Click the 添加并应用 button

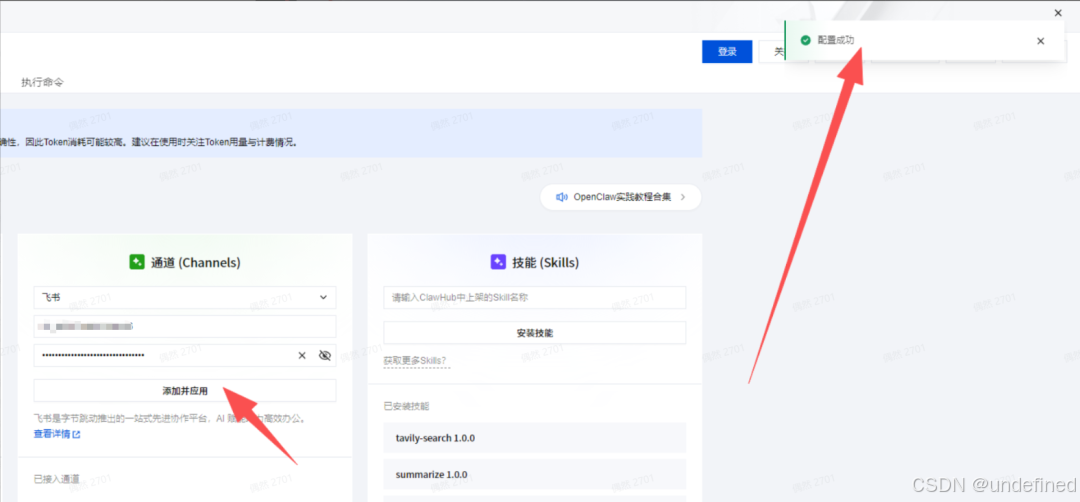[x=185, y=390]
